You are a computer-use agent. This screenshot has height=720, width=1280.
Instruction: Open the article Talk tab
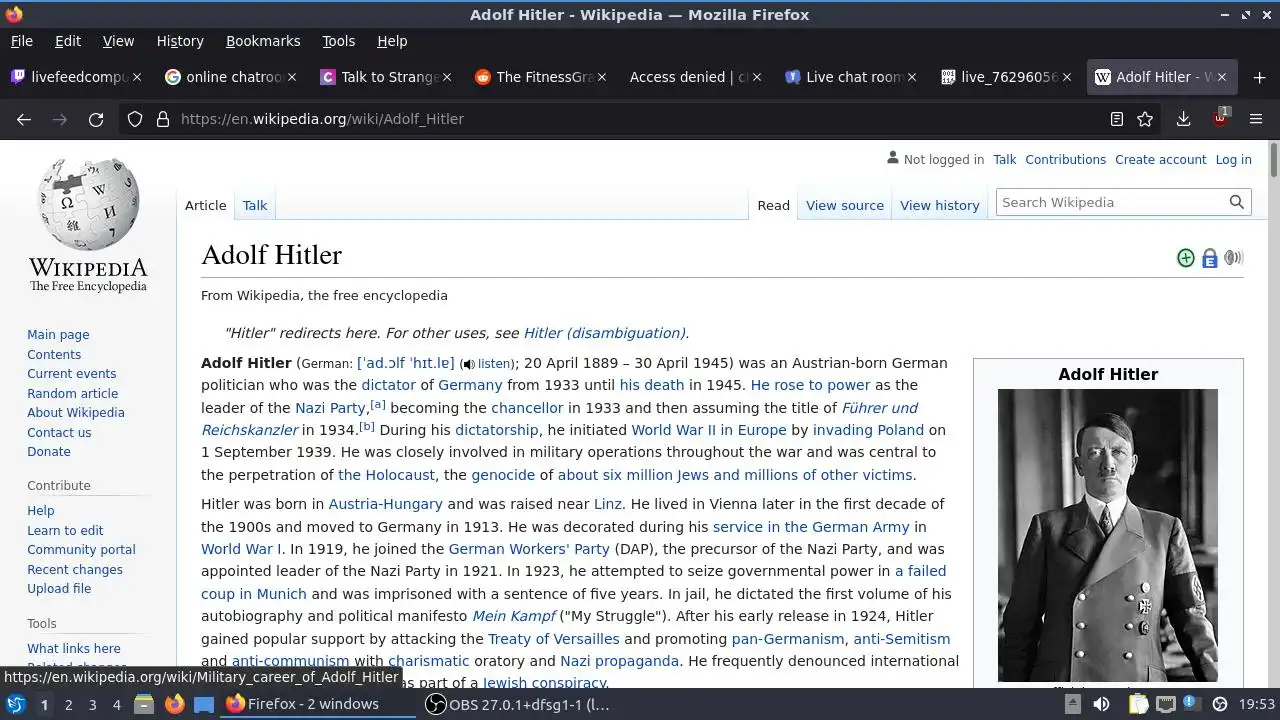(255, 205)
